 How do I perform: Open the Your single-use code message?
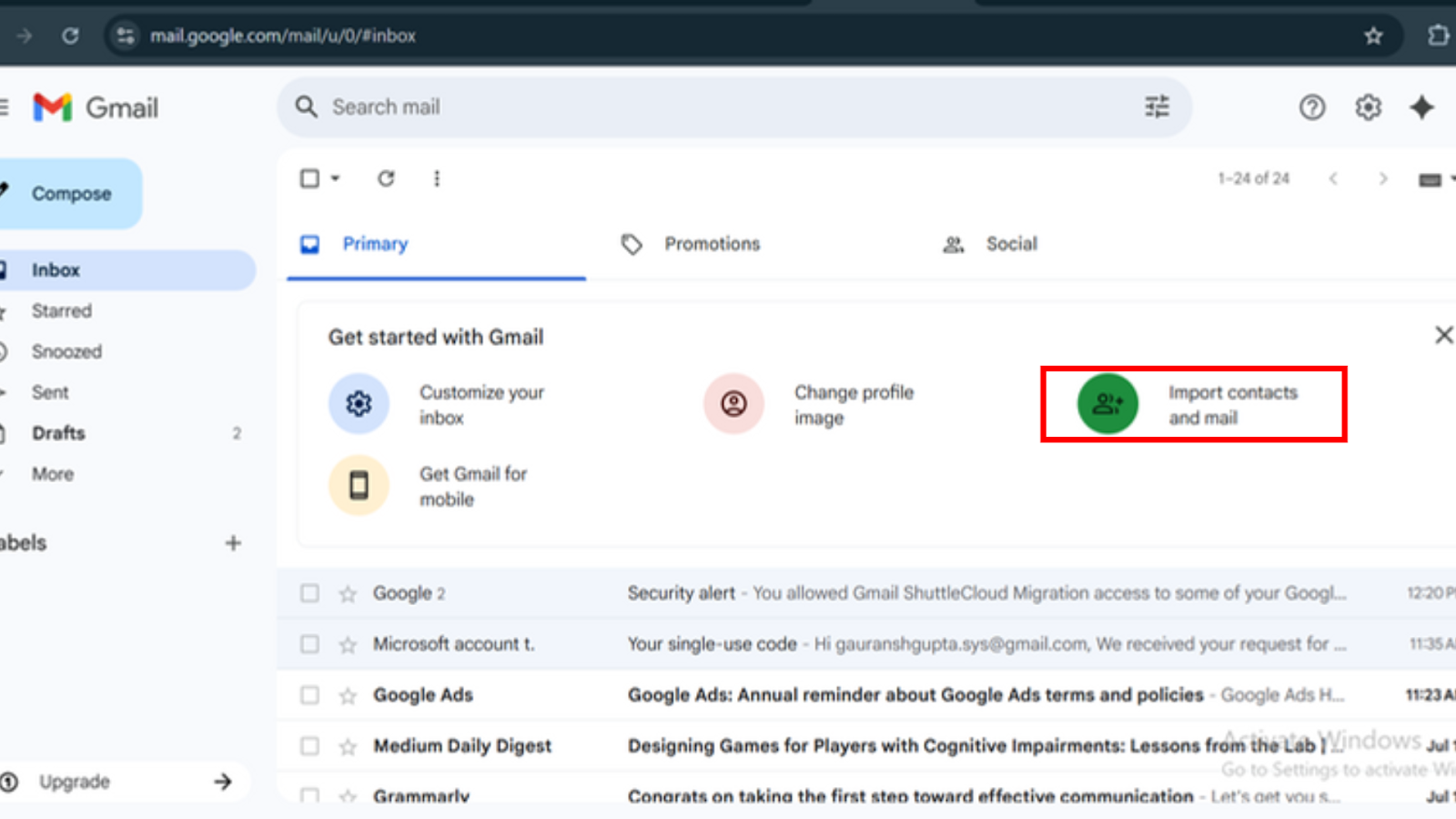pos(866,644)
